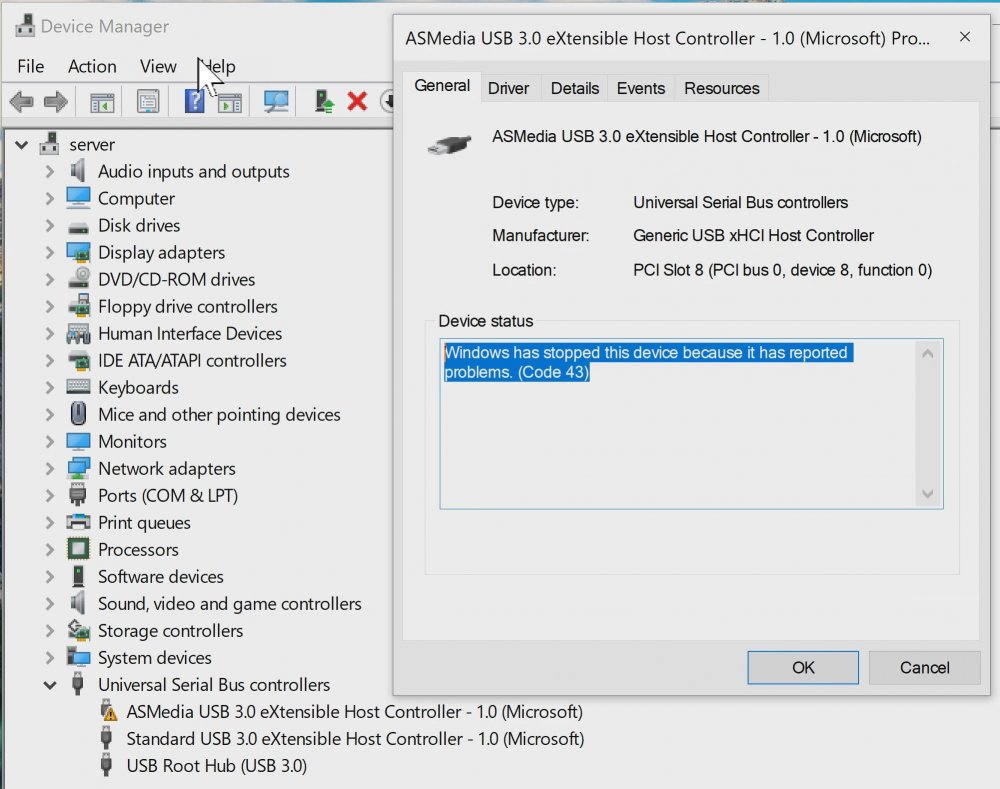Click the Update driver toolbar icon
The width and height of the screenshot is (1000, 789).
pyautogui.click(x=324, y=101)
